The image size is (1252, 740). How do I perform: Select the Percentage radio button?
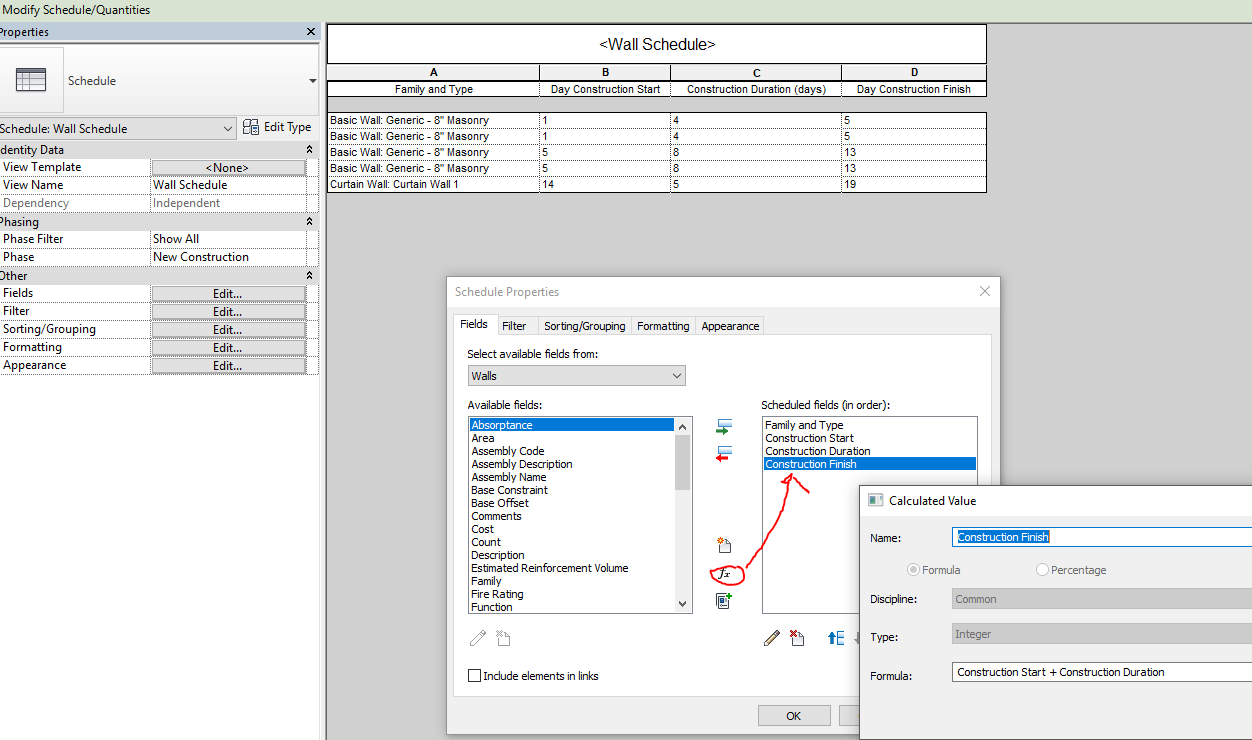(1040, 569)
